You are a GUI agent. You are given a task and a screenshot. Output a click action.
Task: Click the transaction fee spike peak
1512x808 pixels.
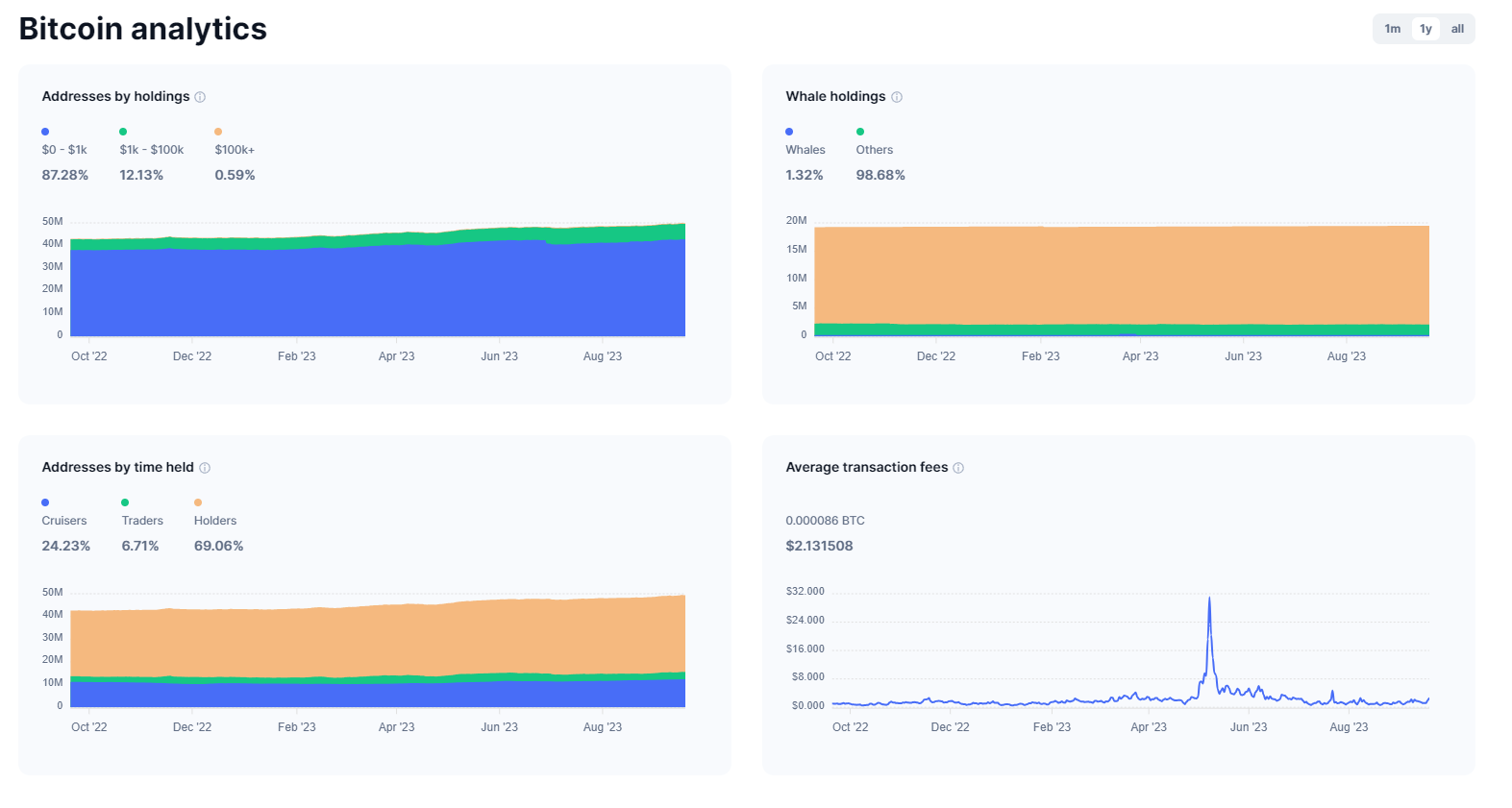(1209, 599)
